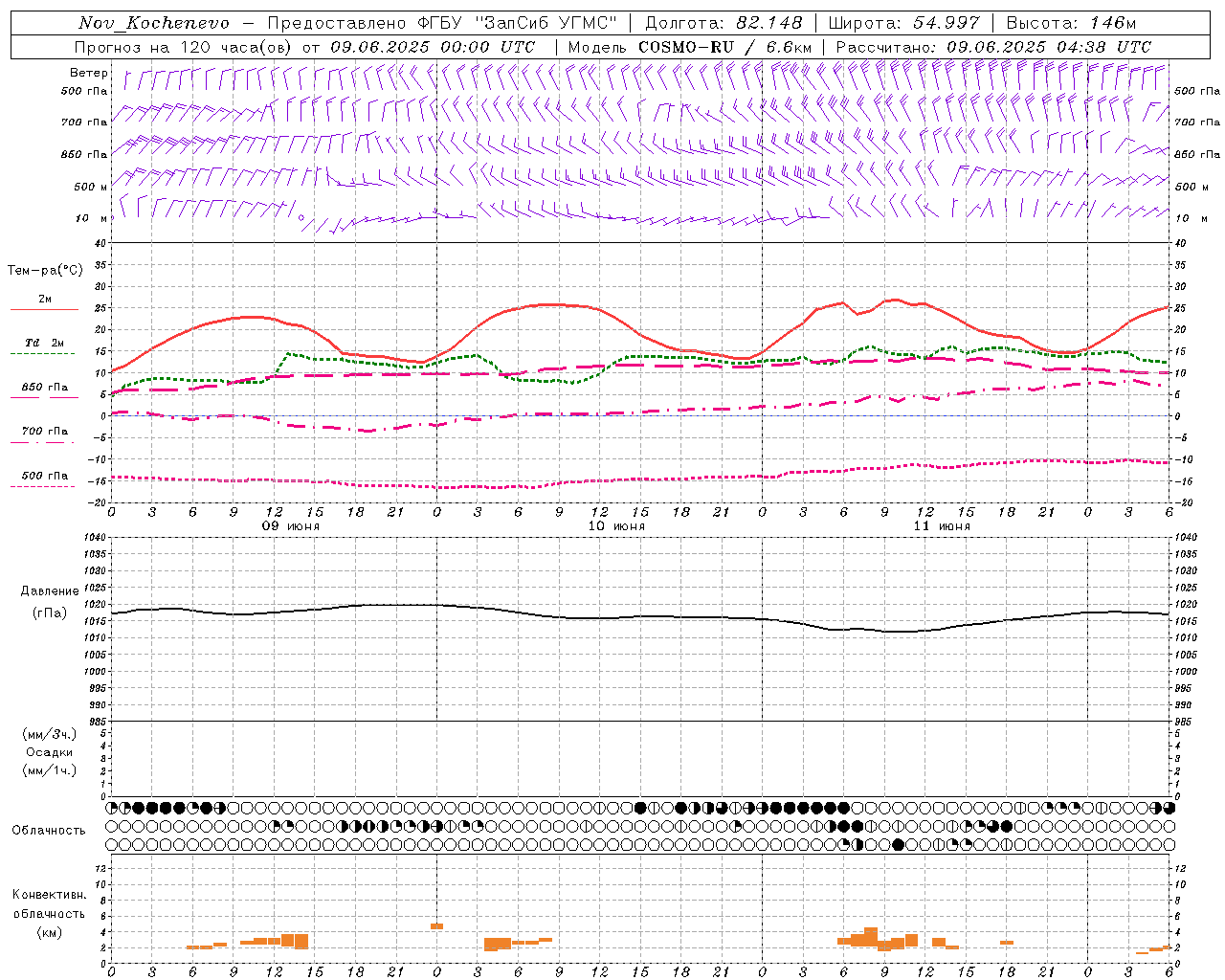Click the 'Ветер' wind section label
This screenshot has height=980, width=1225.
(89, 73)
